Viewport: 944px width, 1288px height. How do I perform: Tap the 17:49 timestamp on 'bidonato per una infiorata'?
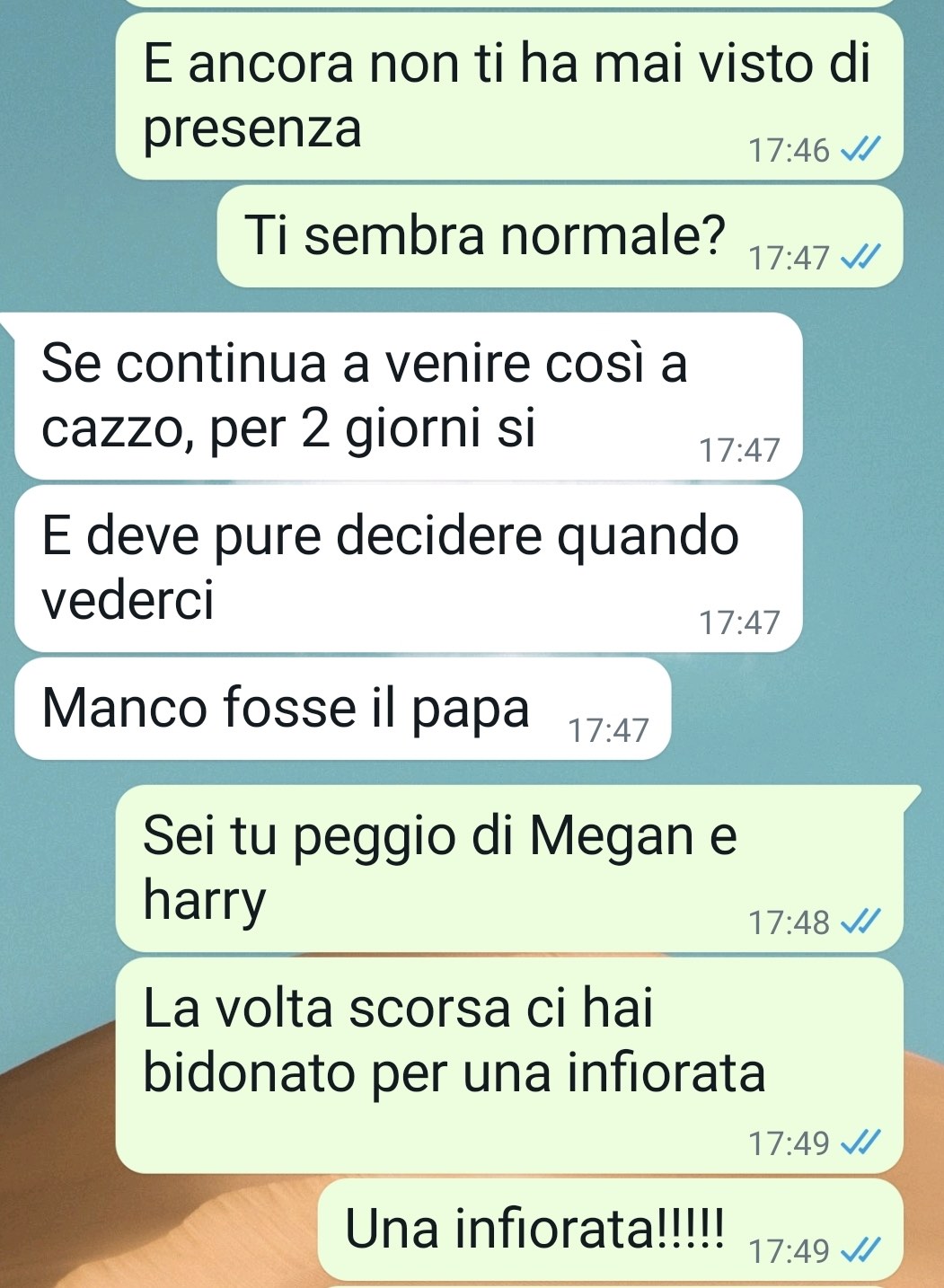tap(790, 1143)
